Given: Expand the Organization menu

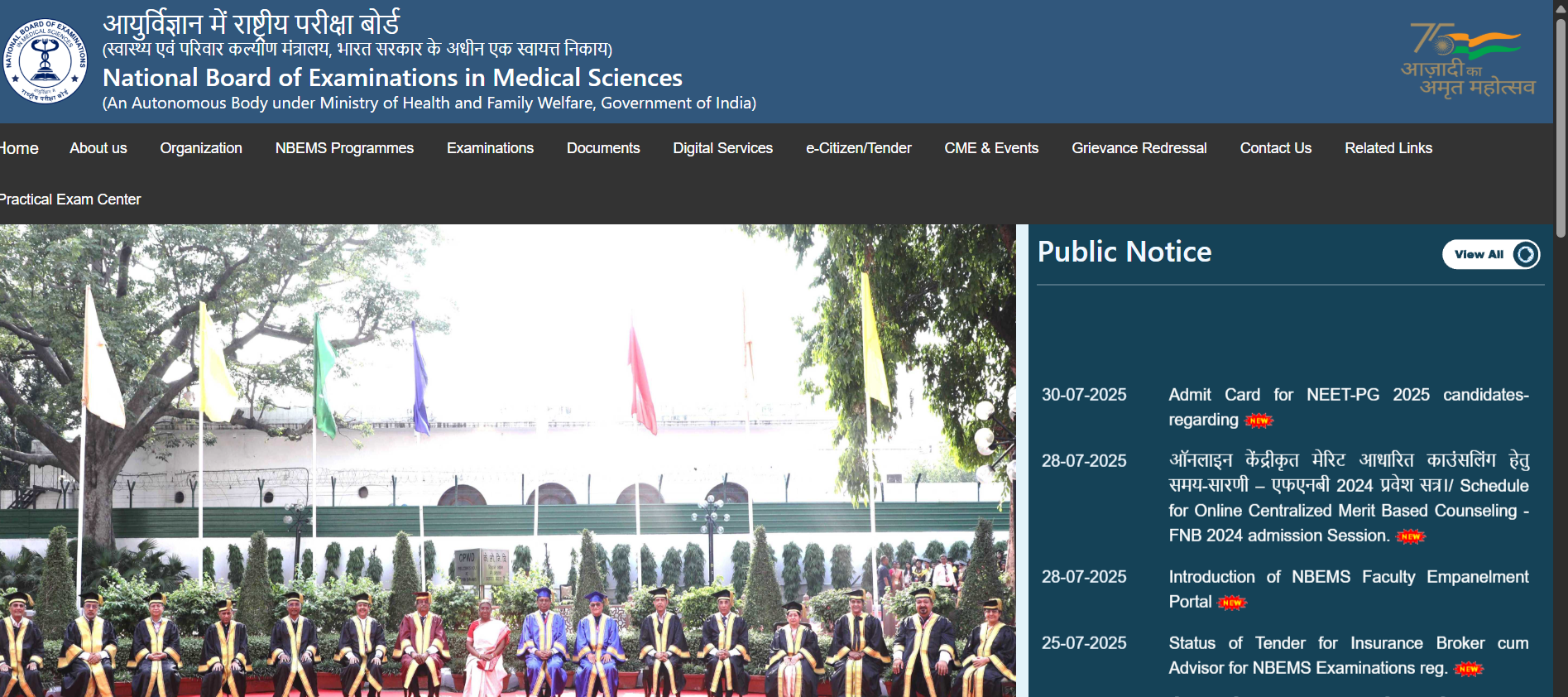Looking at the screenshot, I should tap(201, 148).
